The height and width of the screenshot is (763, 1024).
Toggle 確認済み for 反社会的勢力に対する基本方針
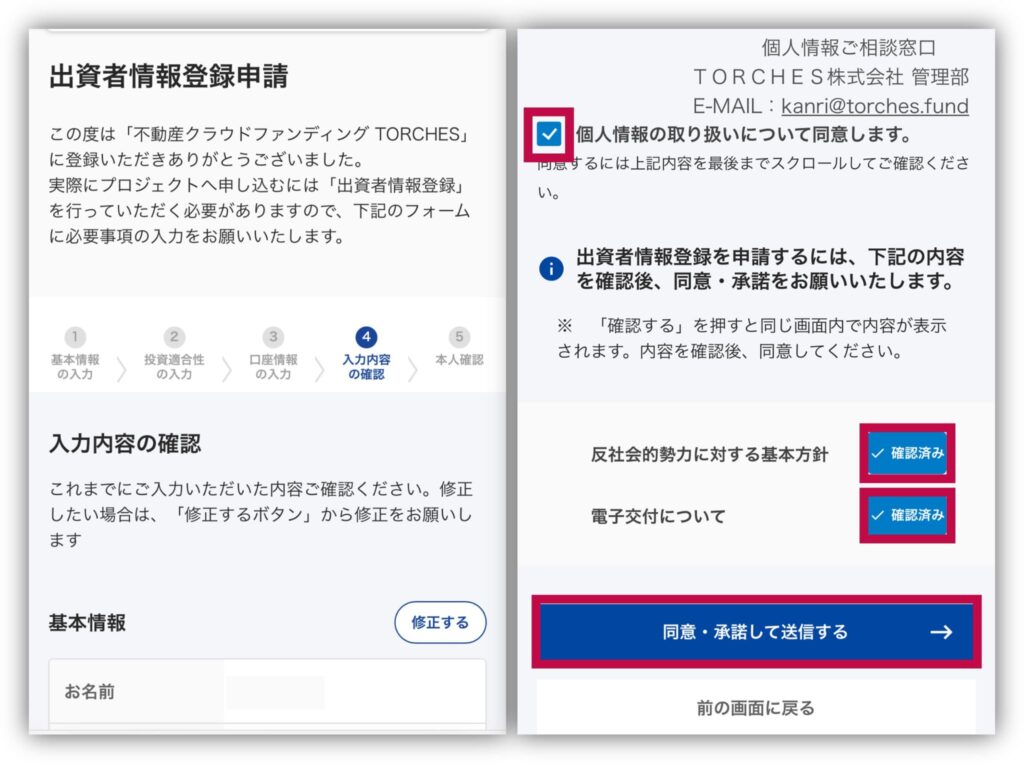[x=907, y=453]
